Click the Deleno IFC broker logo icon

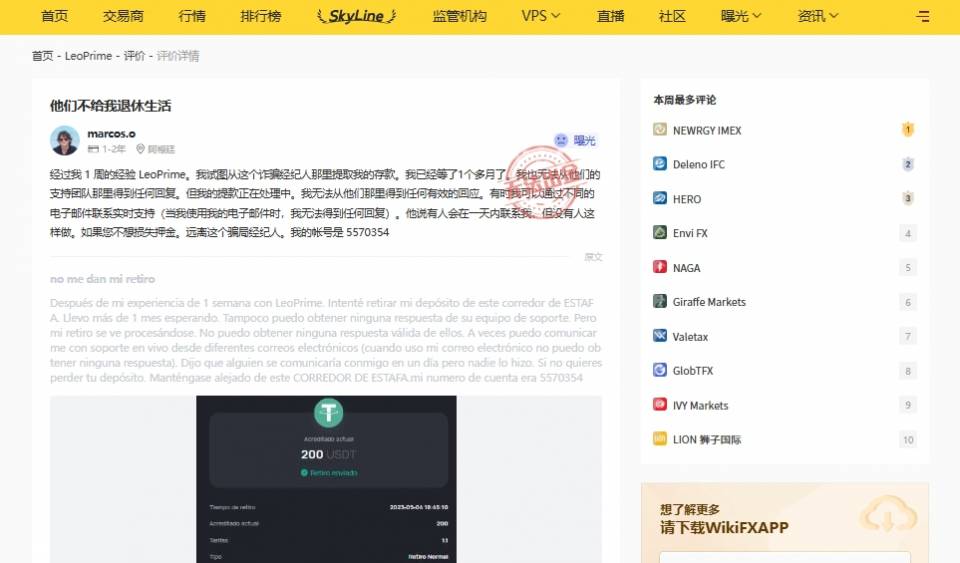659,164
